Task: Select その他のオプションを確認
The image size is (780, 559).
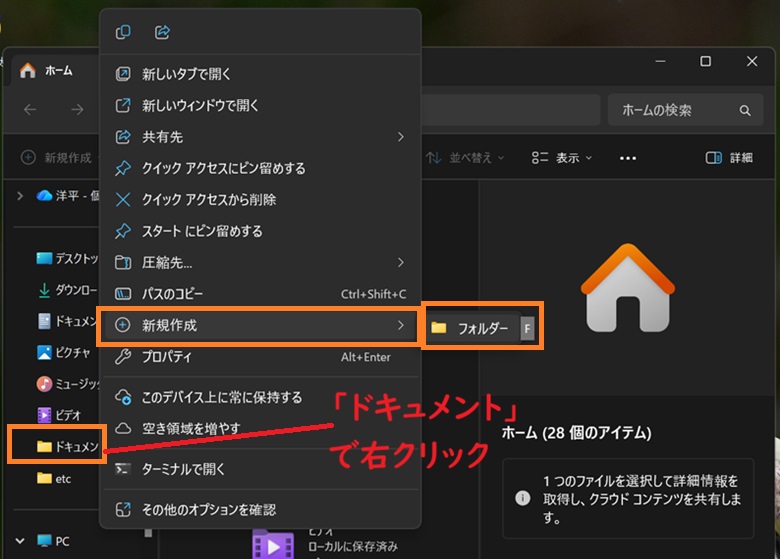Action: click(260, 509)
